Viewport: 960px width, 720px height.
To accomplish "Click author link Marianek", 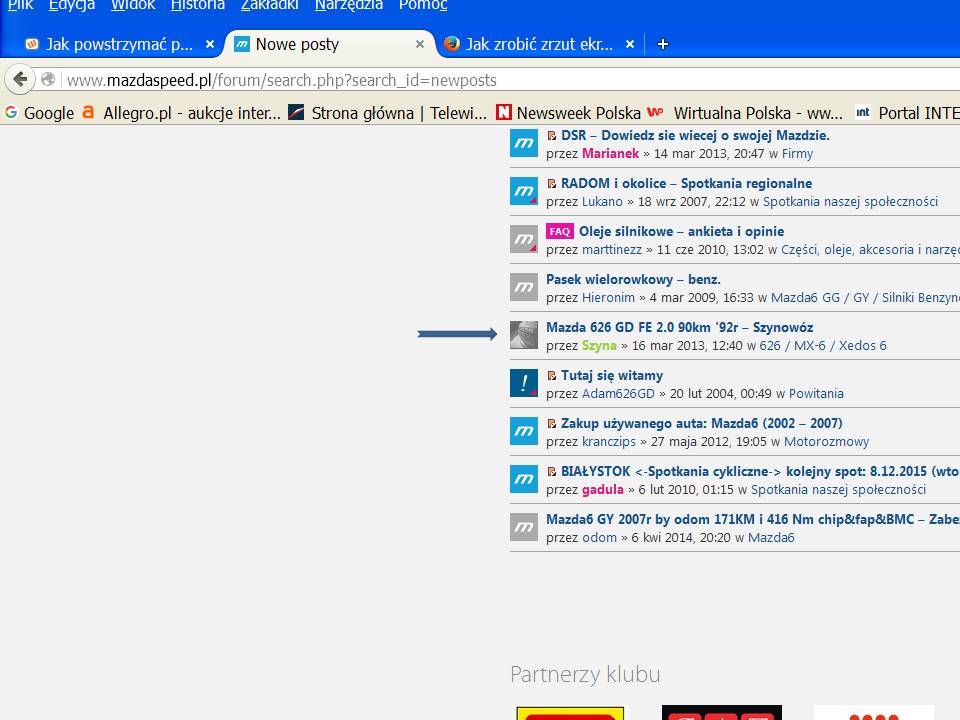I will point(610,153).
